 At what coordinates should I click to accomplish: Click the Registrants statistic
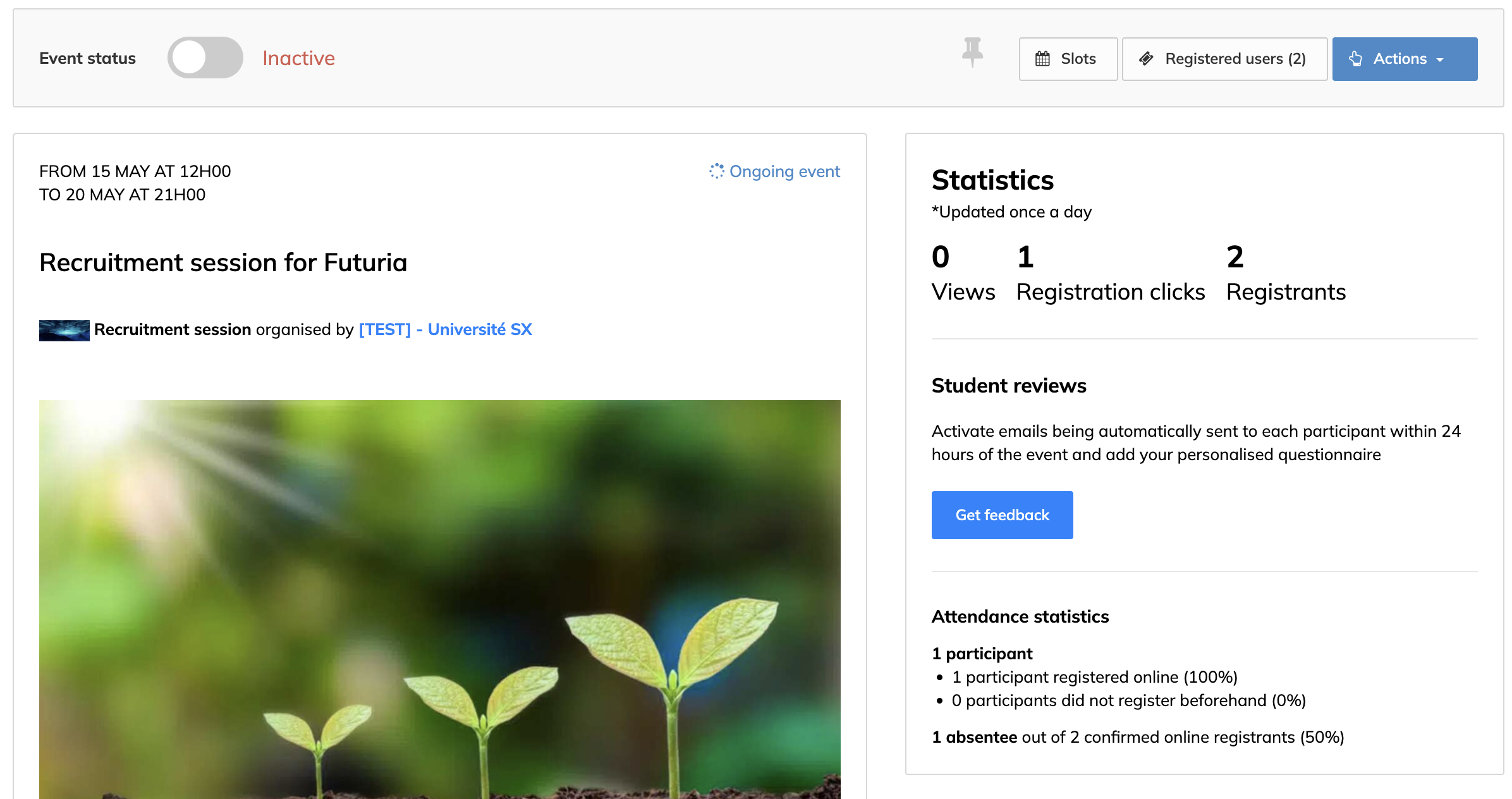pos(1286,273)
